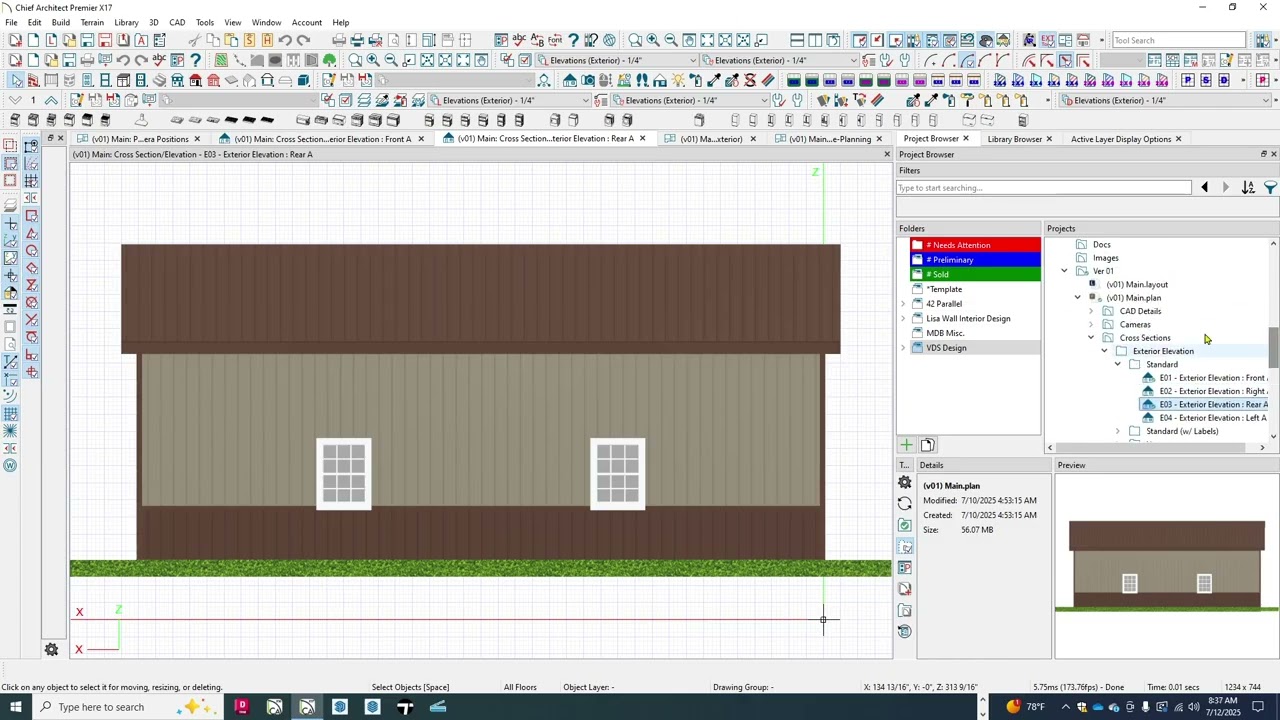Click the Type to start searching field
Screen dimensions: 1280x720
(x=1044, y=188)
